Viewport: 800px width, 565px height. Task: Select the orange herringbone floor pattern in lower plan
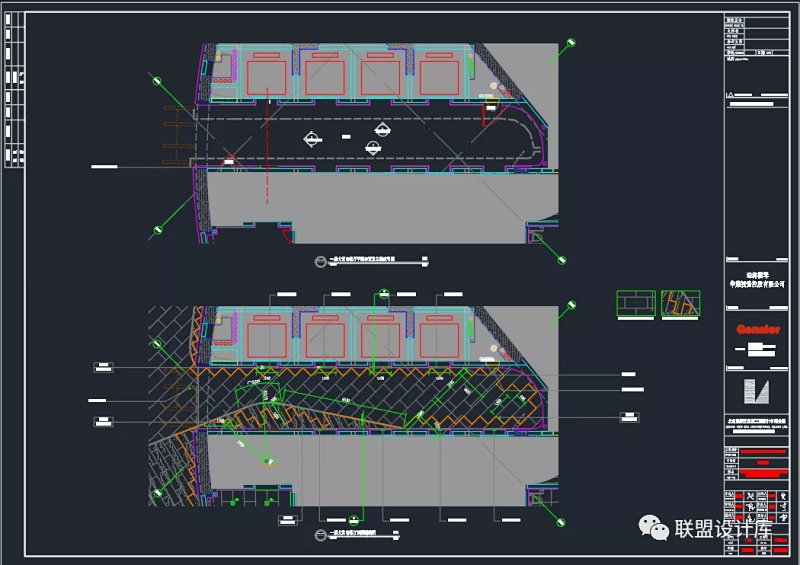click(380, 390)
